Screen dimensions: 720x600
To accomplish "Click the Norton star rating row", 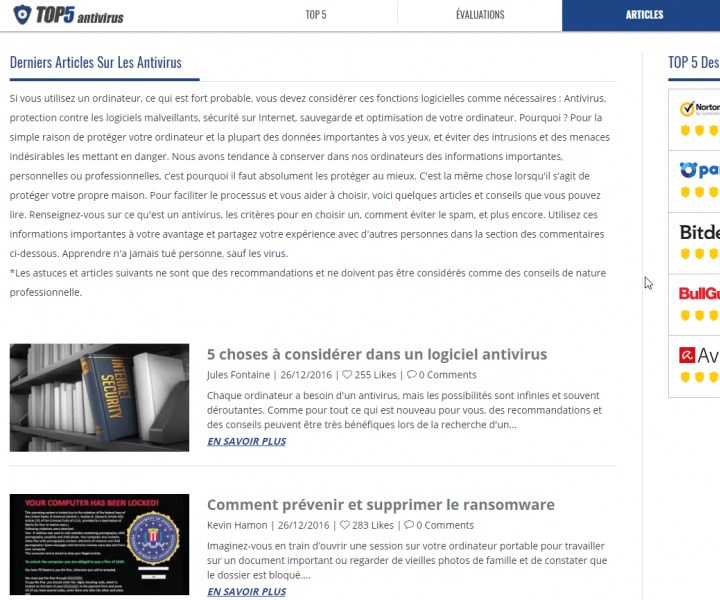I will (x=698, y=130).
